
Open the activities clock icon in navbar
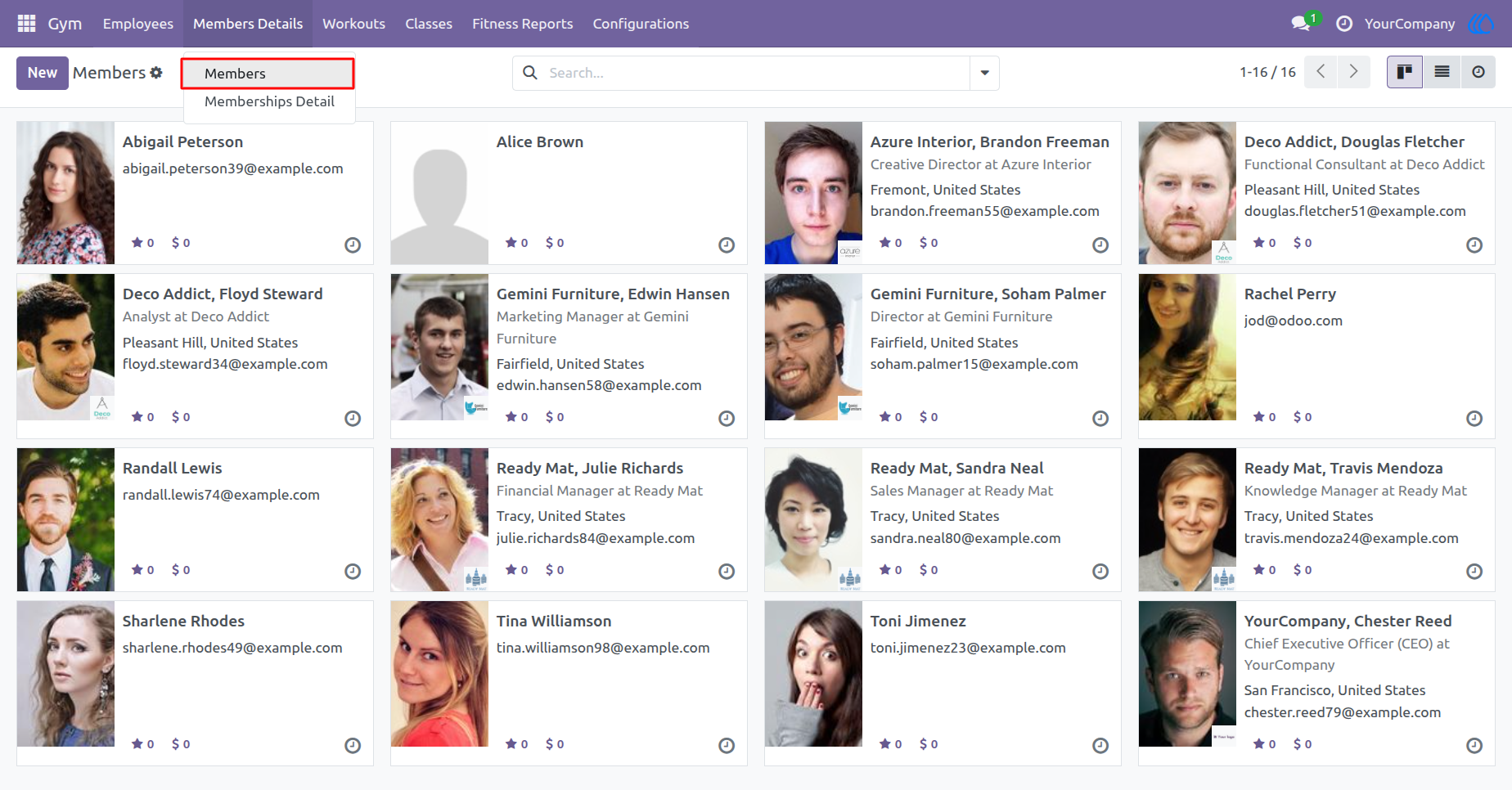[x=1343, y=24]
